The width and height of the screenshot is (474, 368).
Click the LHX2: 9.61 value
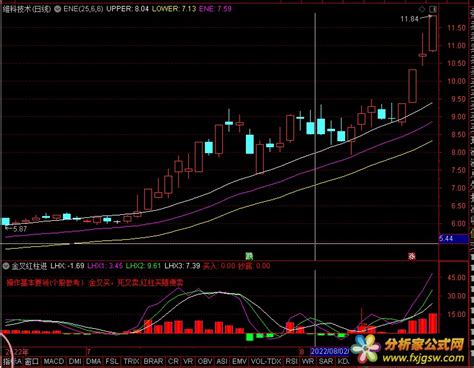coord(143,266)
